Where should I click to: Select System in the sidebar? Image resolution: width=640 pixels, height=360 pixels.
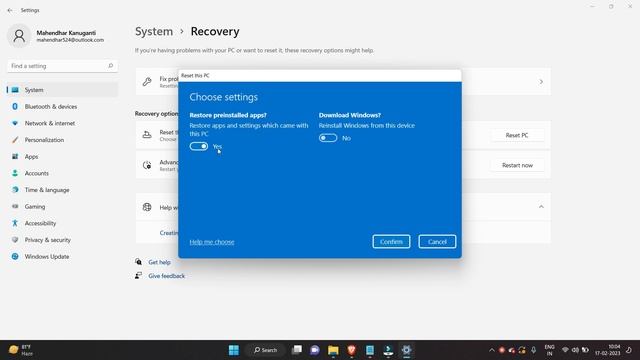62,90
